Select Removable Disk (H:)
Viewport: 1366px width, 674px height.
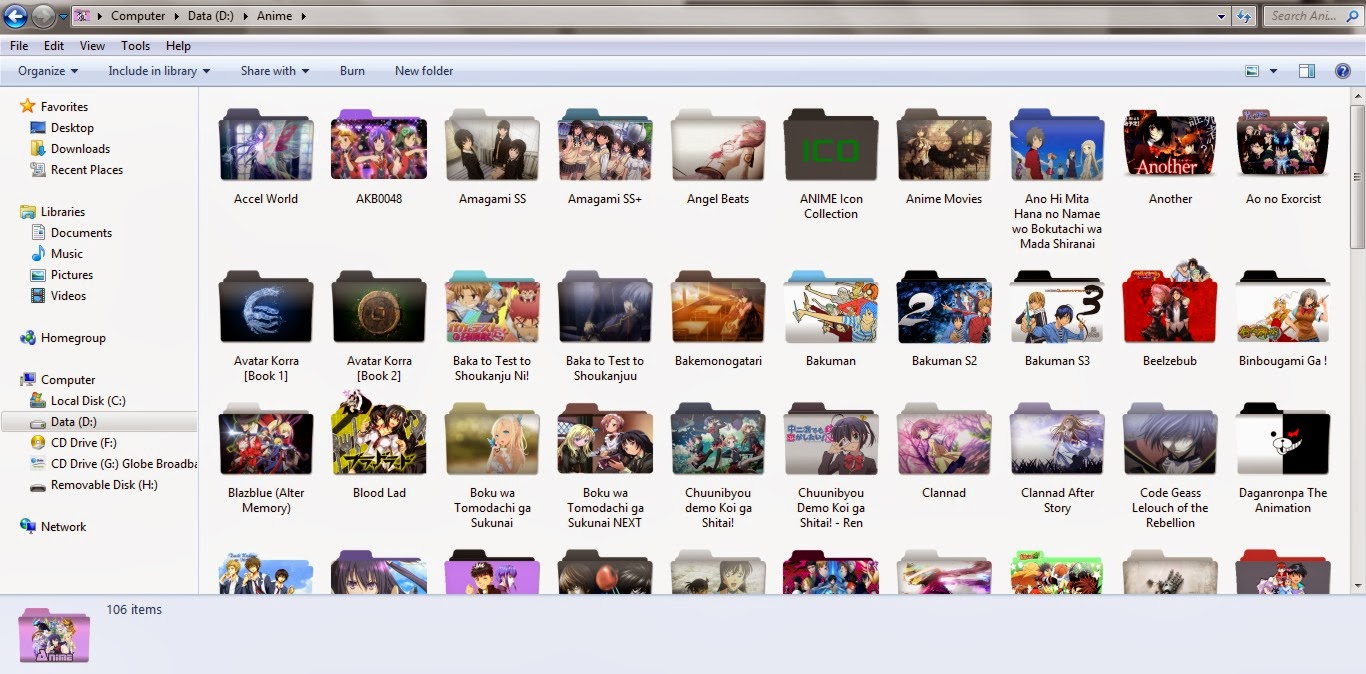click(x=104, y=485)
